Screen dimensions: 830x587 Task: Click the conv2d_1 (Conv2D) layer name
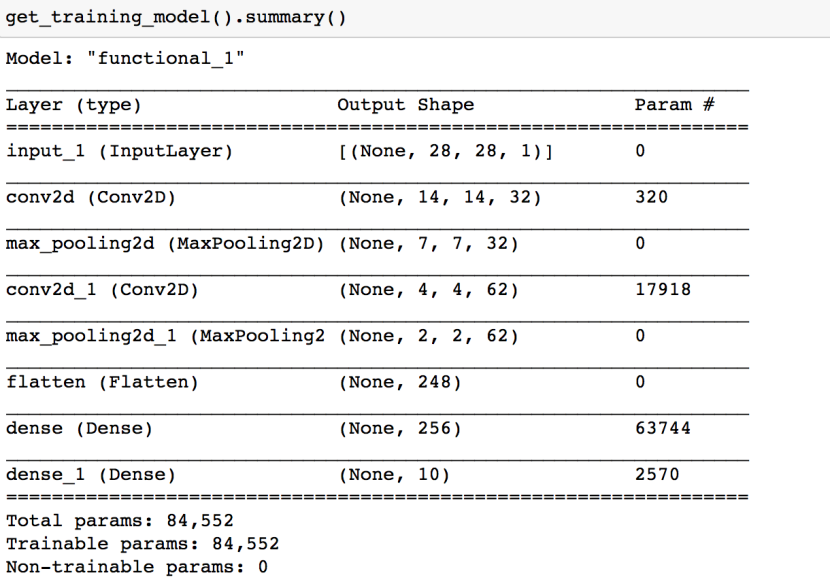pos(102,290)
